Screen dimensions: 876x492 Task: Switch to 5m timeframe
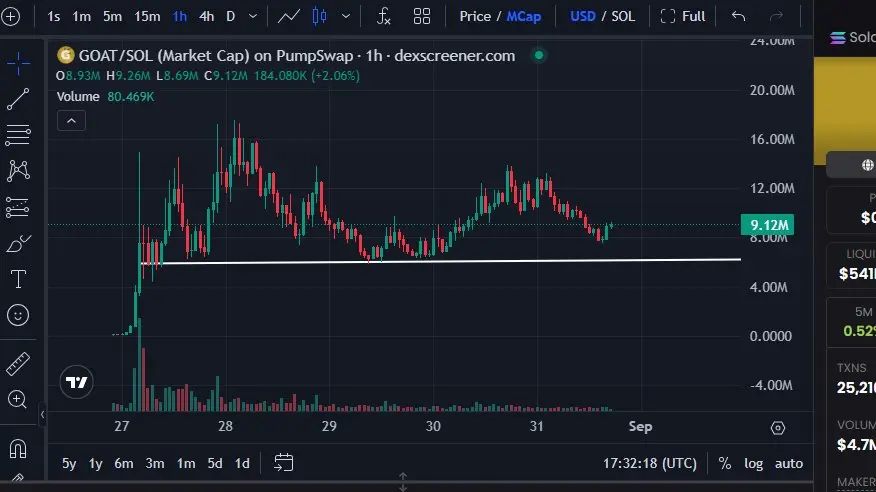point(112,17)
